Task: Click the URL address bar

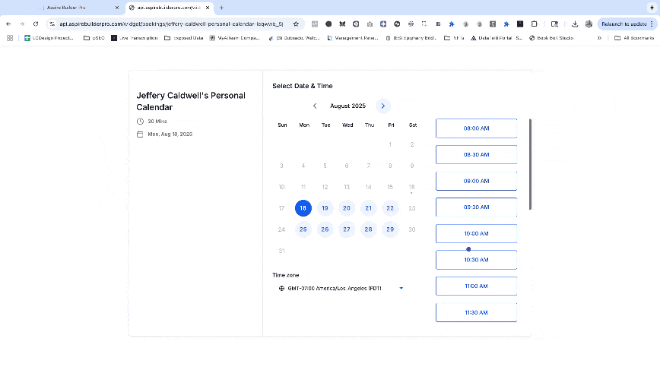Action: [x=171, y=24]
